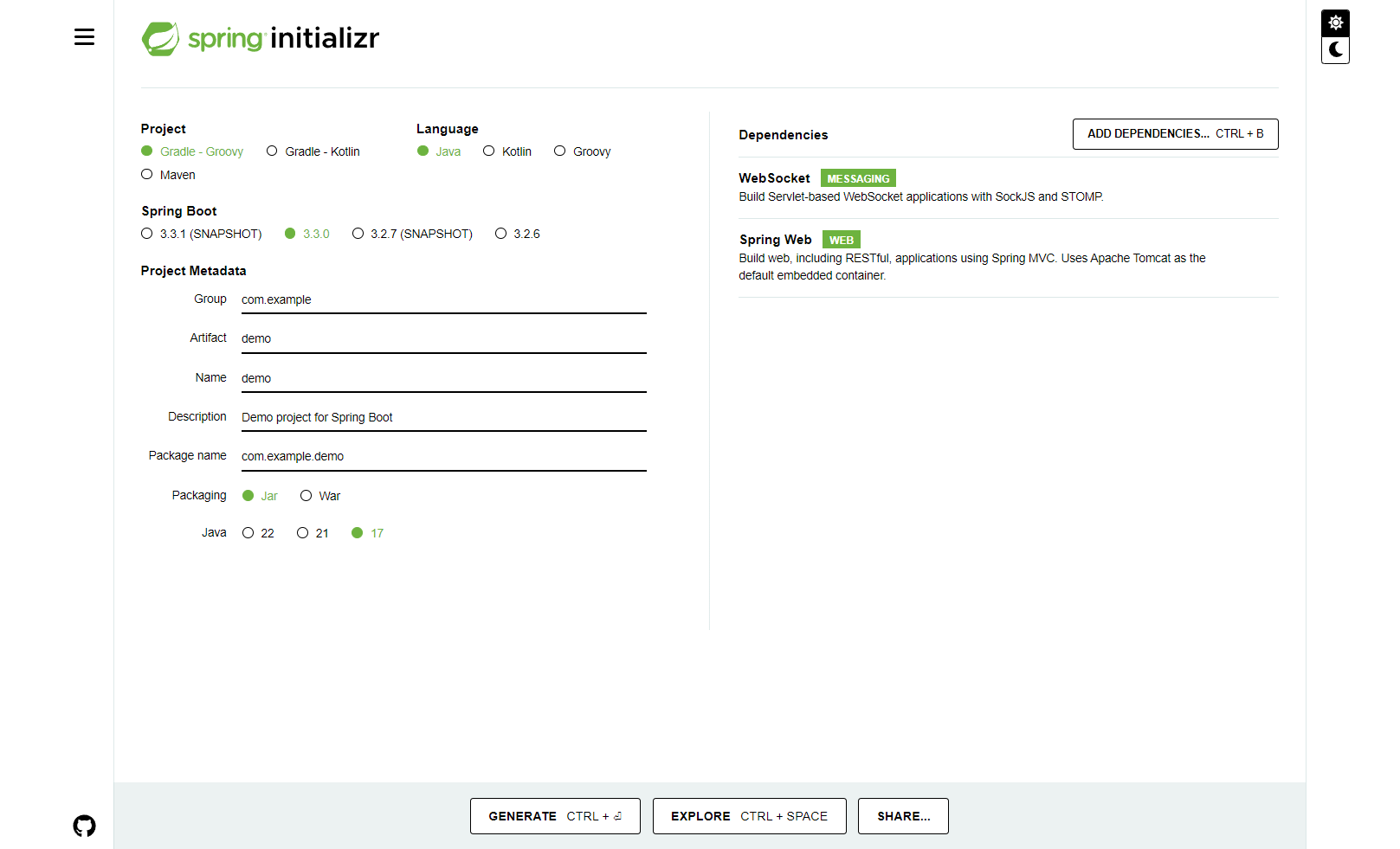The width and height of the screenshot is (1400, 849).
Task: Select Spring Boot 3.2.7 (SNAPSHOT)
Action: tap(412, 234)
